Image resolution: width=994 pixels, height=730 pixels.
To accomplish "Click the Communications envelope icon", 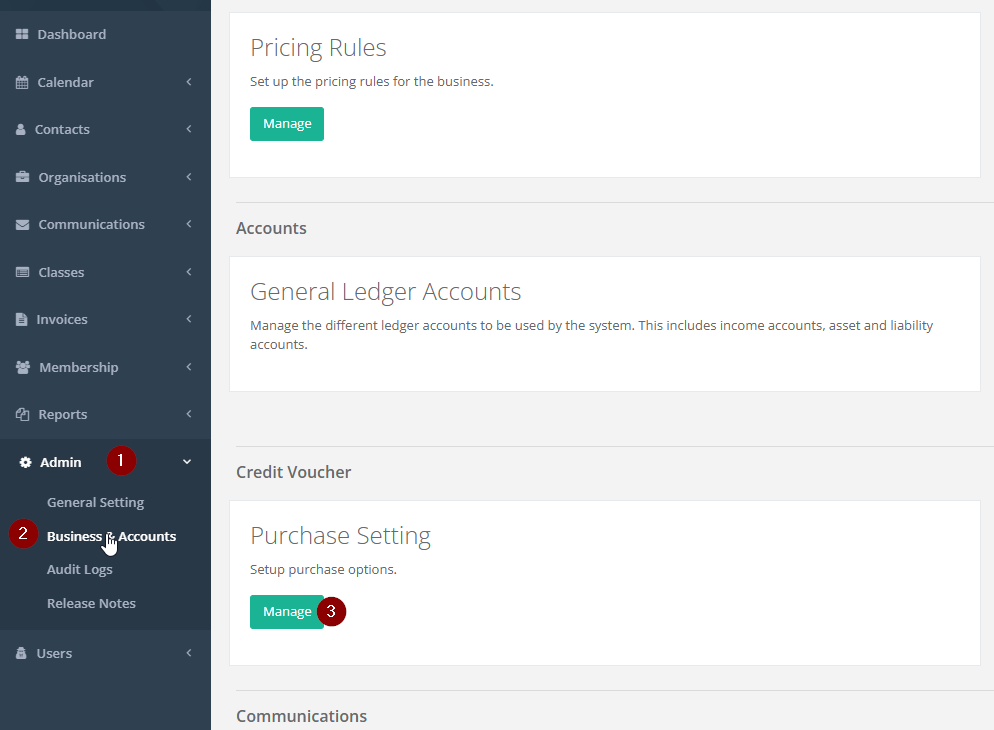I will pyautogui.click(x=22, y=225).
